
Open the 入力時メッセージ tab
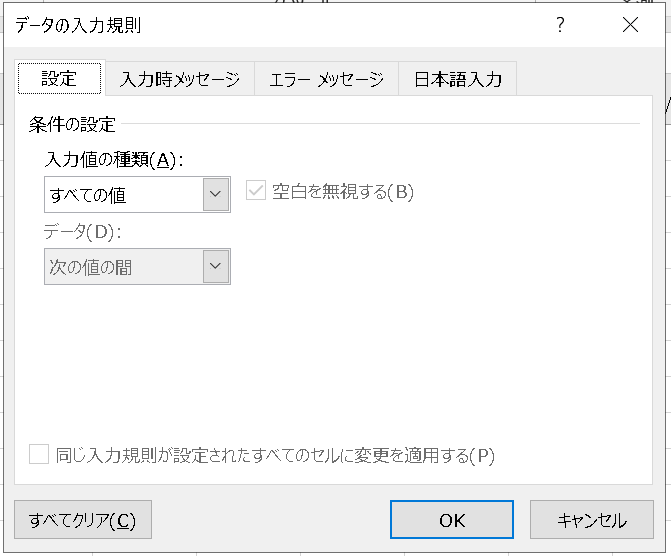(x=180, y=79)
